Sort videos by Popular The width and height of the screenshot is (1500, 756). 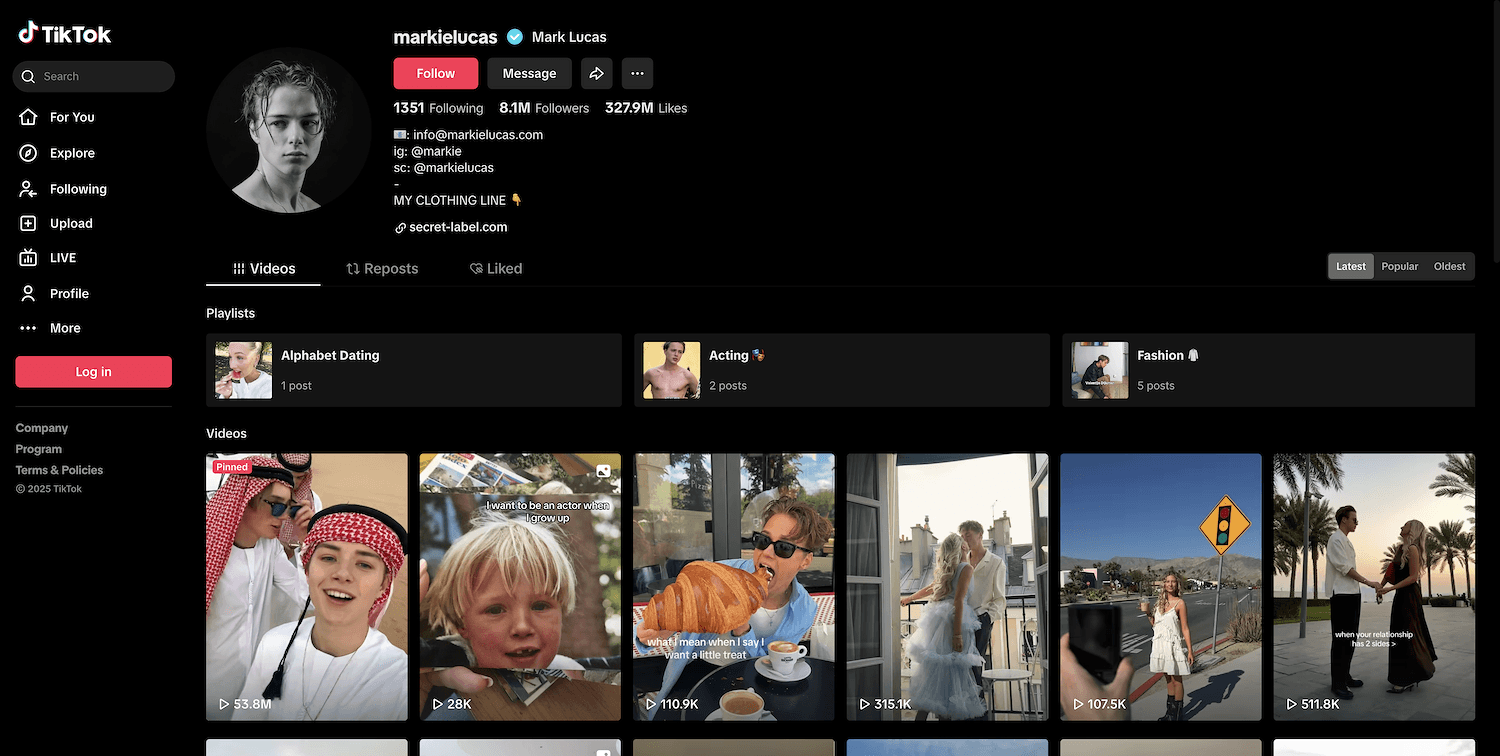[1399, 267]
